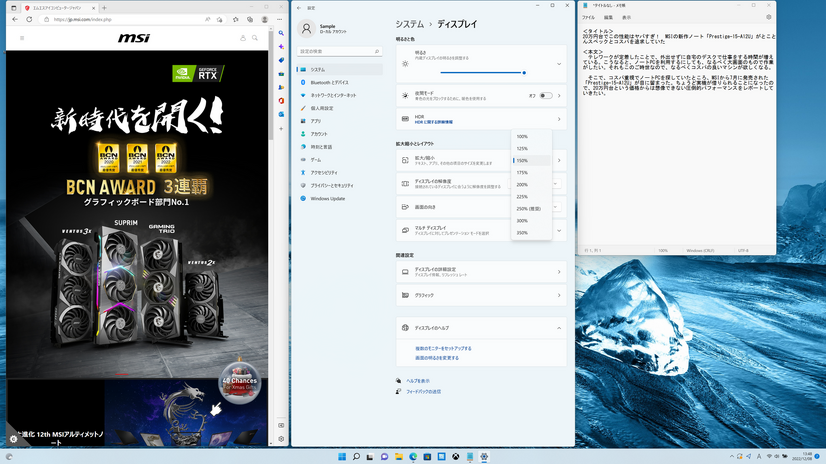
Task: Open a new Edge tab
Action: 104,8
